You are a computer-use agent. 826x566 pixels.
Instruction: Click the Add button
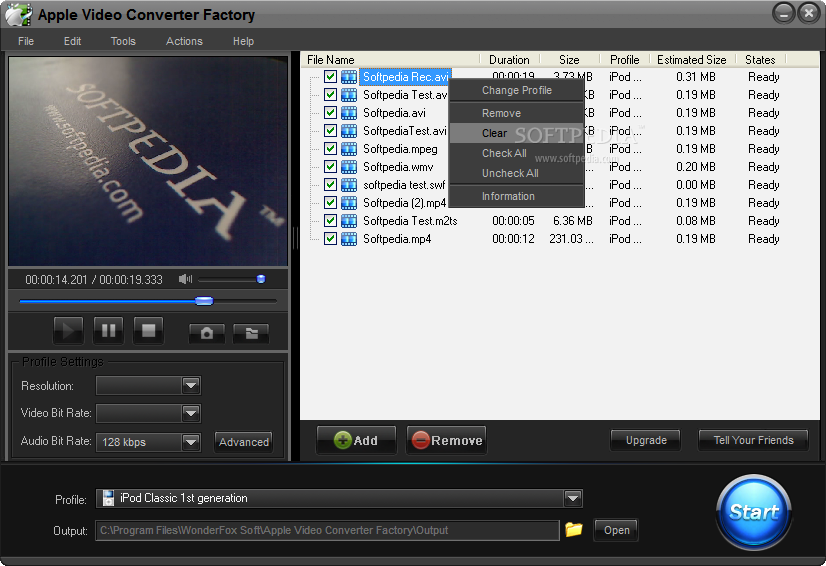(356, 440)
